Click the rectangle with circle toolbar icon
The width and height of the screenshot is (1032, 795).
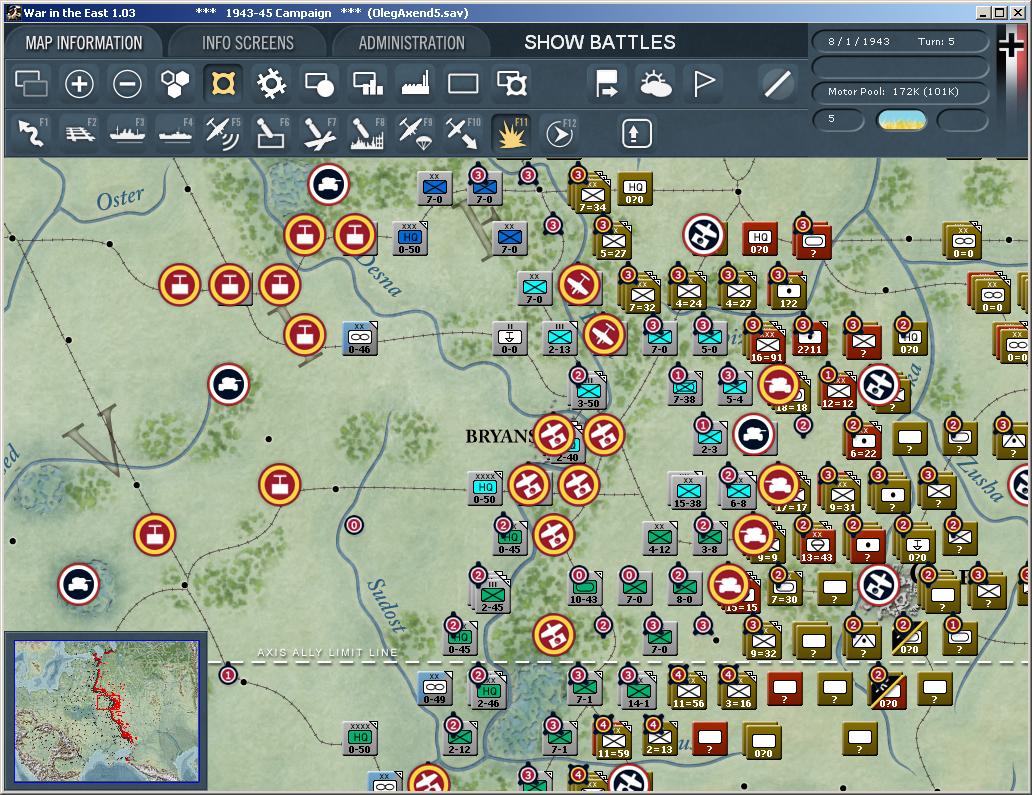tap(319, 84)
